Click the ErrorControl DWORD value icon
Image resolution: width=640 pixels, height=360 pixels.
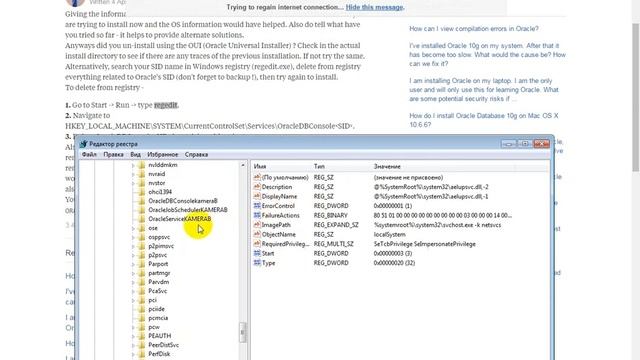257,206
